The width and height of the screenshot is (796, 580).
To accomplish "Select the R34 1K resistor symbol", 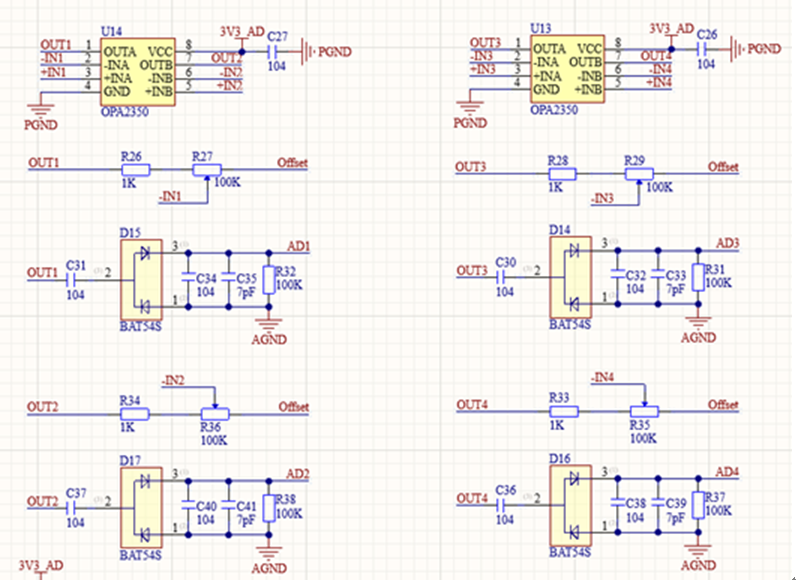I will 135,414.
